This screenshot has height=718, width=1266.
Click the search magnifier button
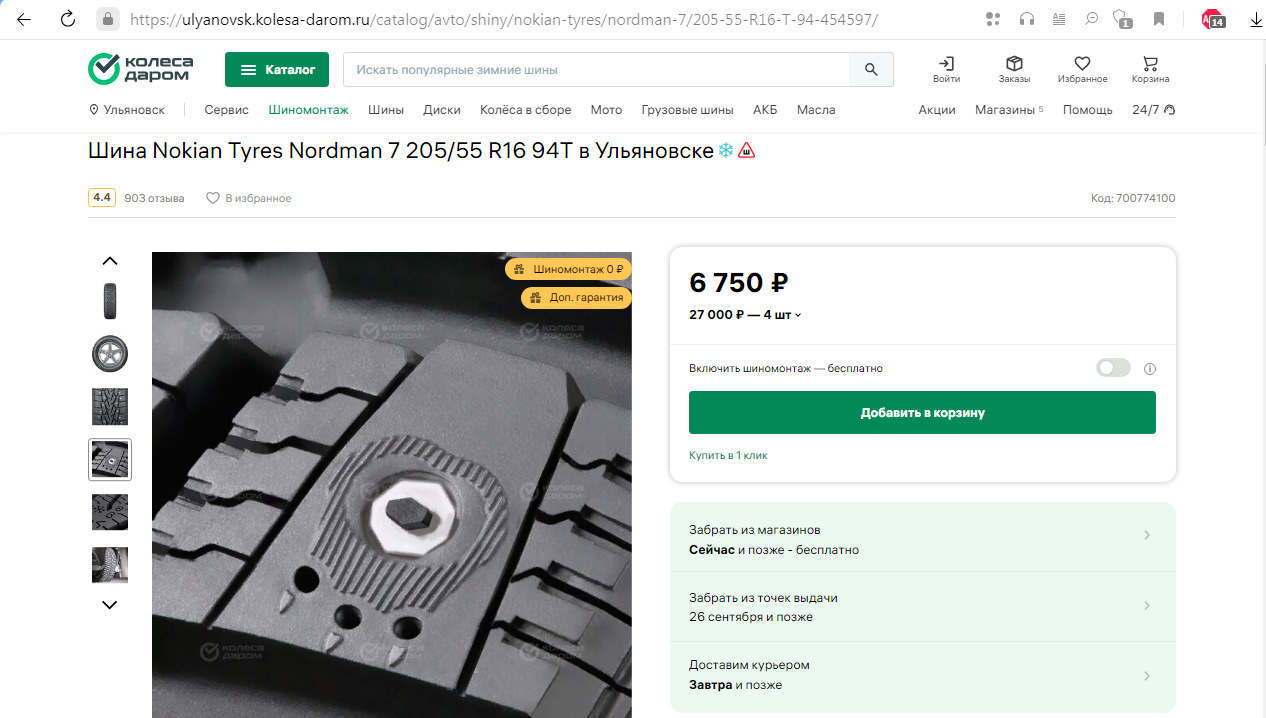pos(871,70)
